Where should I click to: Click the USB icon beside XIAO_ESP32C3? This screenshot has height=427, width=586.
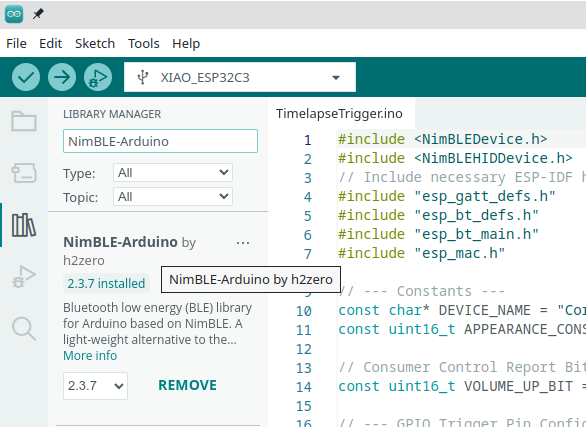[143, 77]
